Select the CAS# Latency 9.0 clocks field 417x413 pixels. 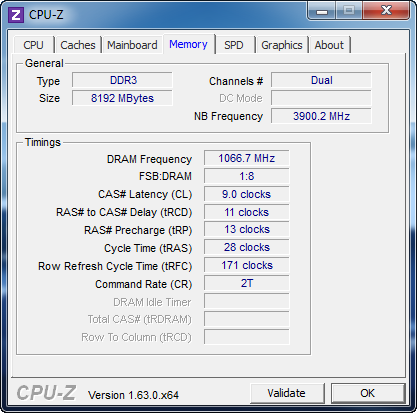point(247,194)
